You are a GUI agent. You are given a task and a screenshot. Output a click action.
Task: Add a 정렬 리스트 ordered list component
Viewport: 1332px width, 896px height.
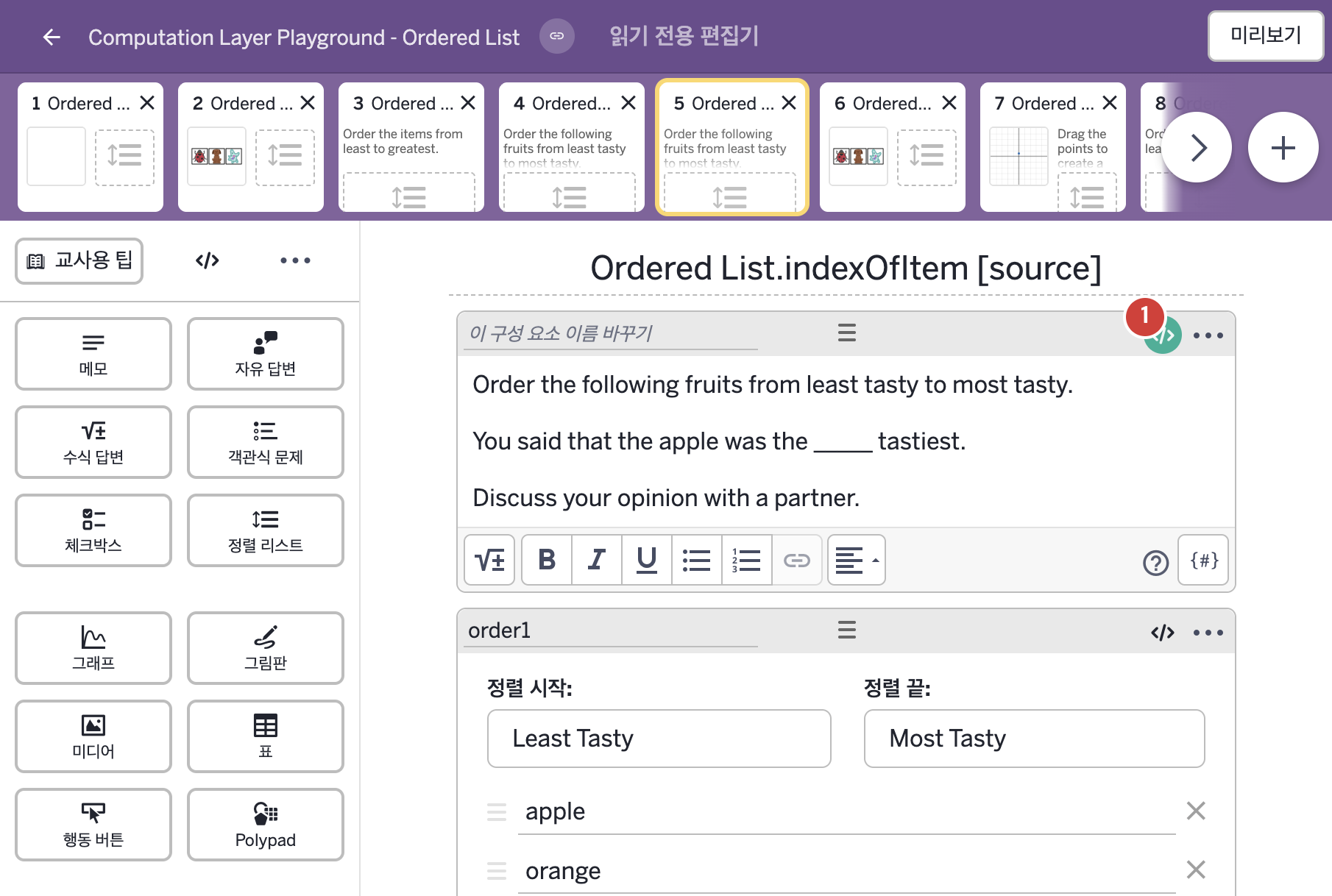point(266,530)
